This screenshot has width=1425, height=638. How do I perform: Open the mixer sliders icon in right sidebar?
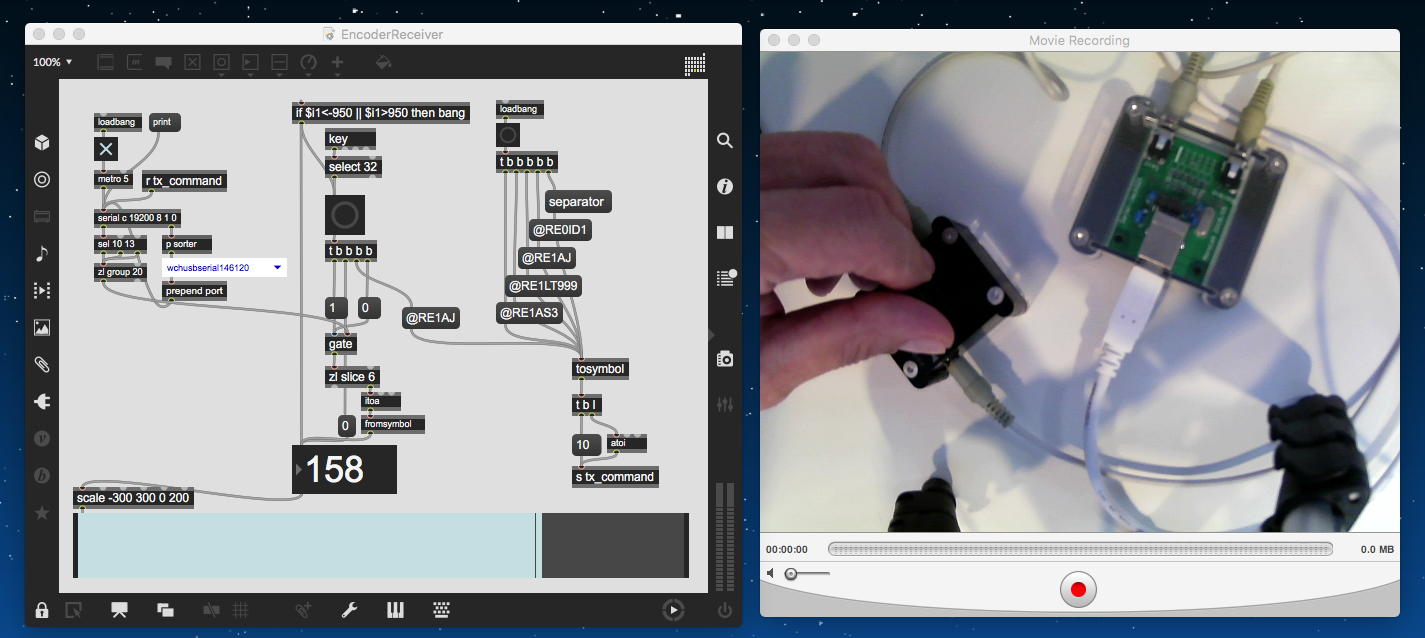[x=726, y=405]
